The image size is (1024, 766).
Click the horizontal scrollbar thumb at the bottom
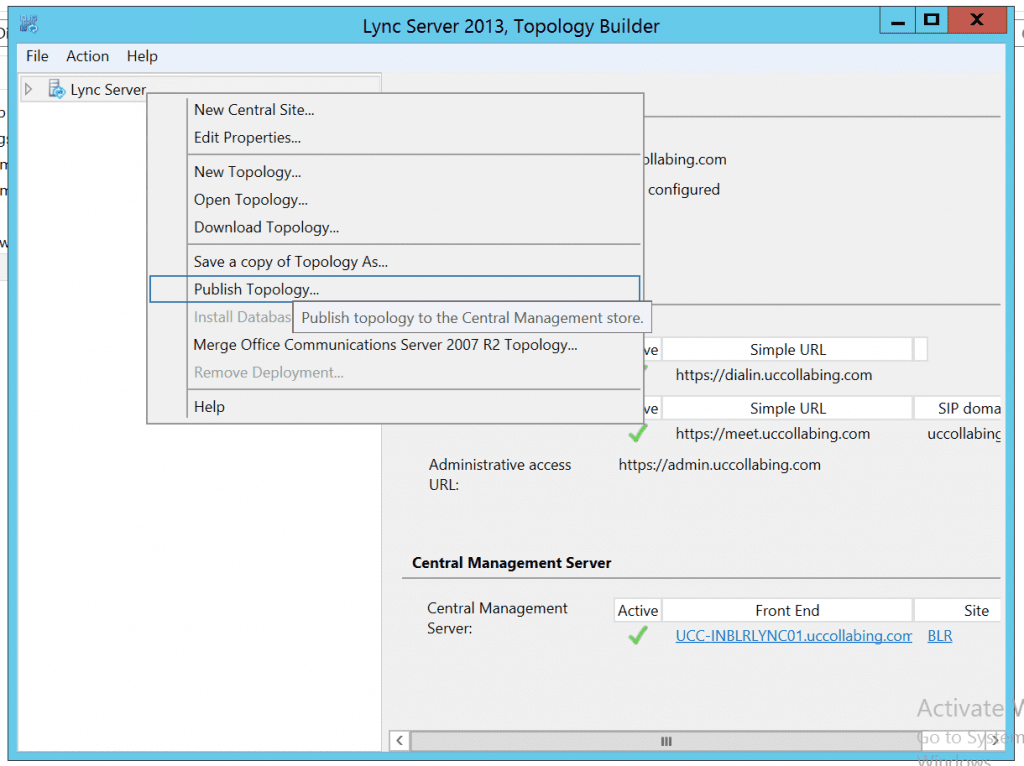pyautogui.click(x=666, y=740)
